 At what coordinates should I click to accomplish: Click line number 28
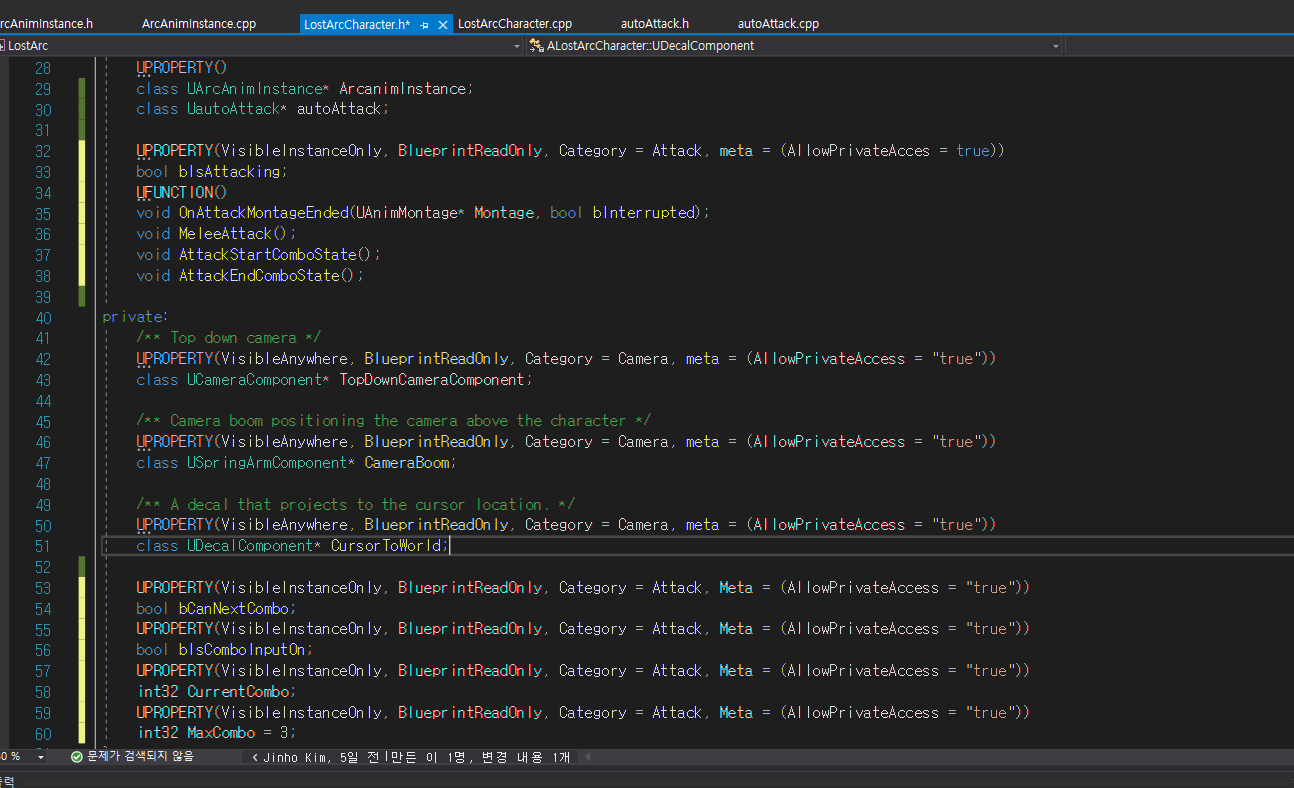(42, 68)
